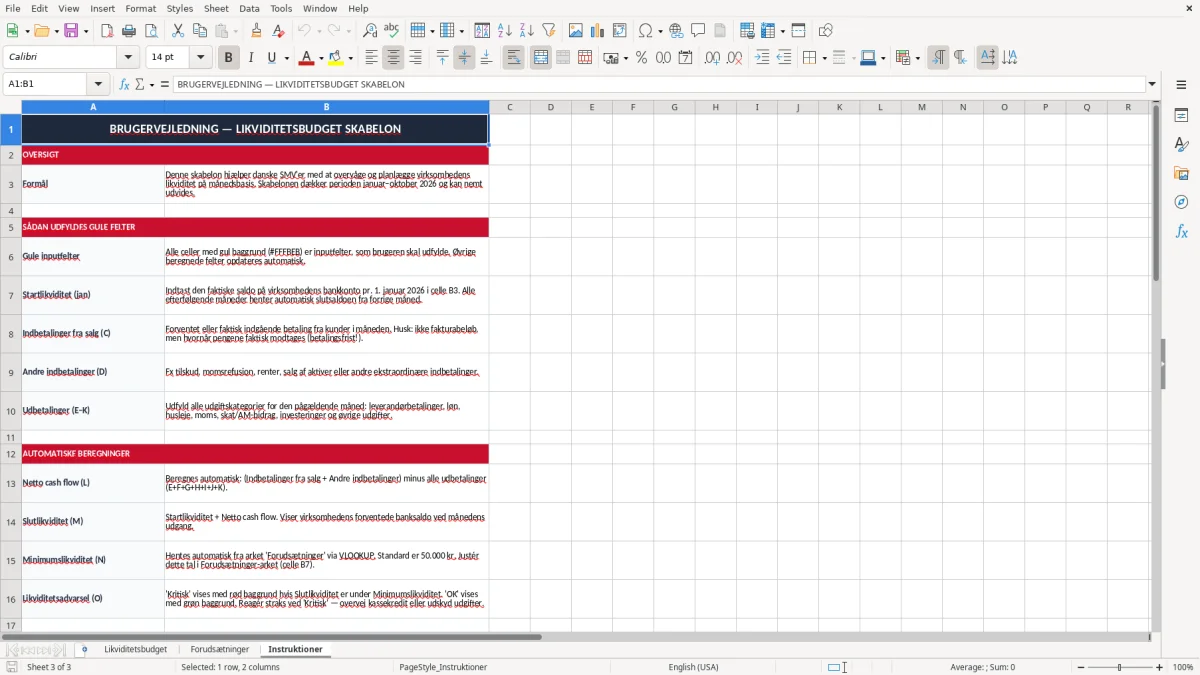Open the Font Name dropdown
Viewport: 1200px width, 675px height.
point(128,58)
